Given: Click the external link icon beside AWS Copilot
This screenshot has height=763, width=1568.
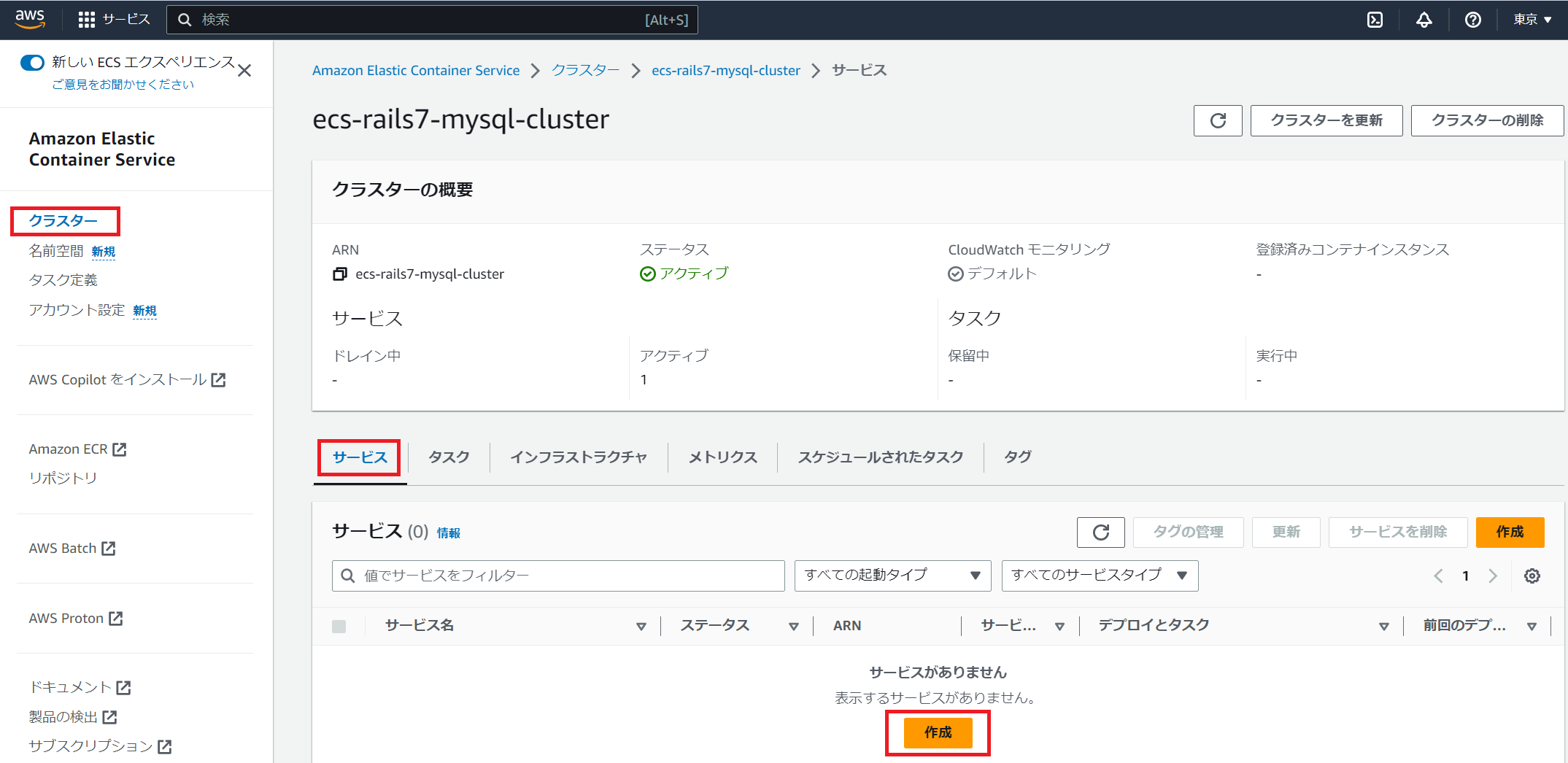Looking at the screenshot, I should [x=218, y=380].
